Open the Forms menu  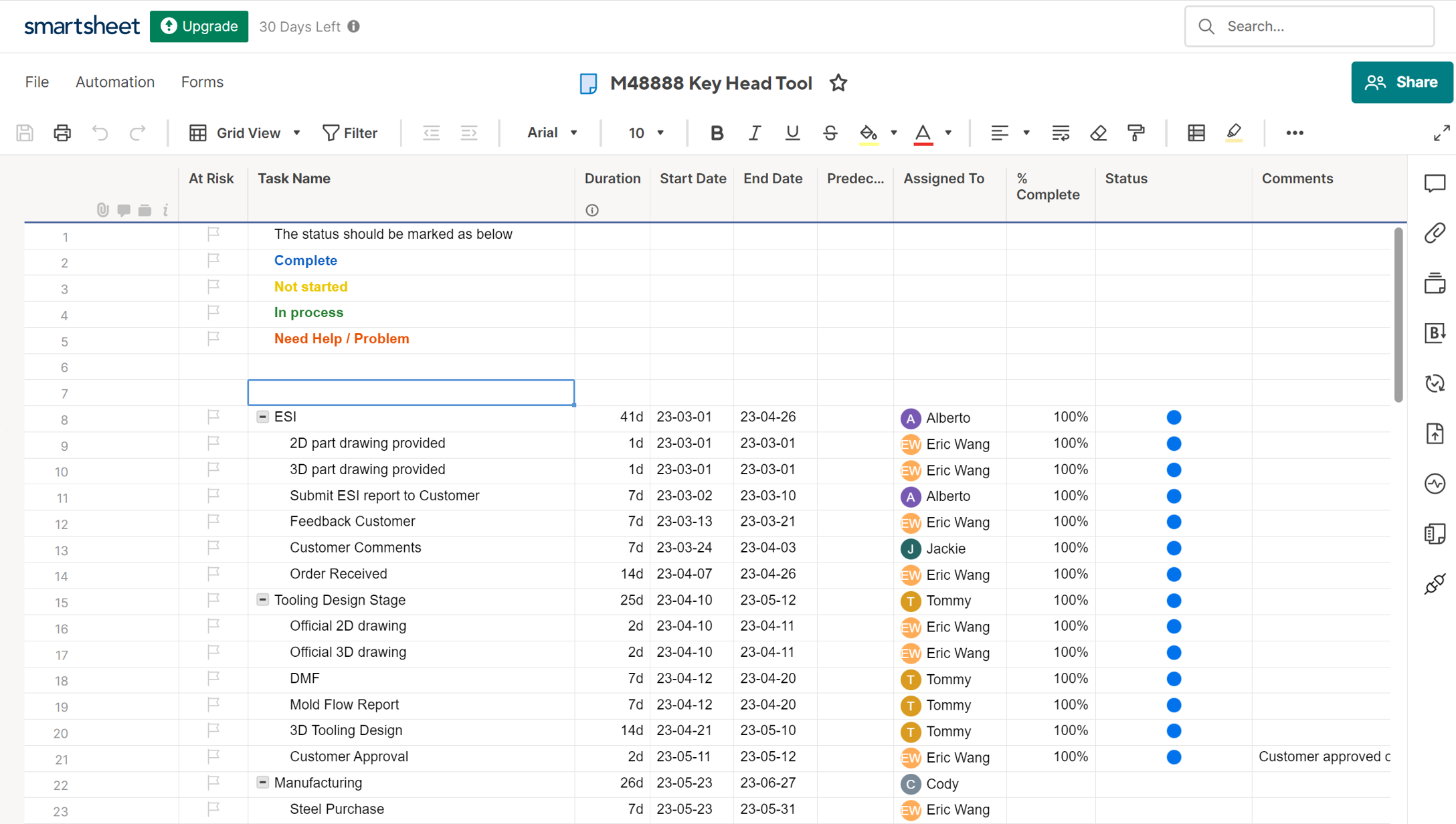pyautogui.click(x=202, y=82)
